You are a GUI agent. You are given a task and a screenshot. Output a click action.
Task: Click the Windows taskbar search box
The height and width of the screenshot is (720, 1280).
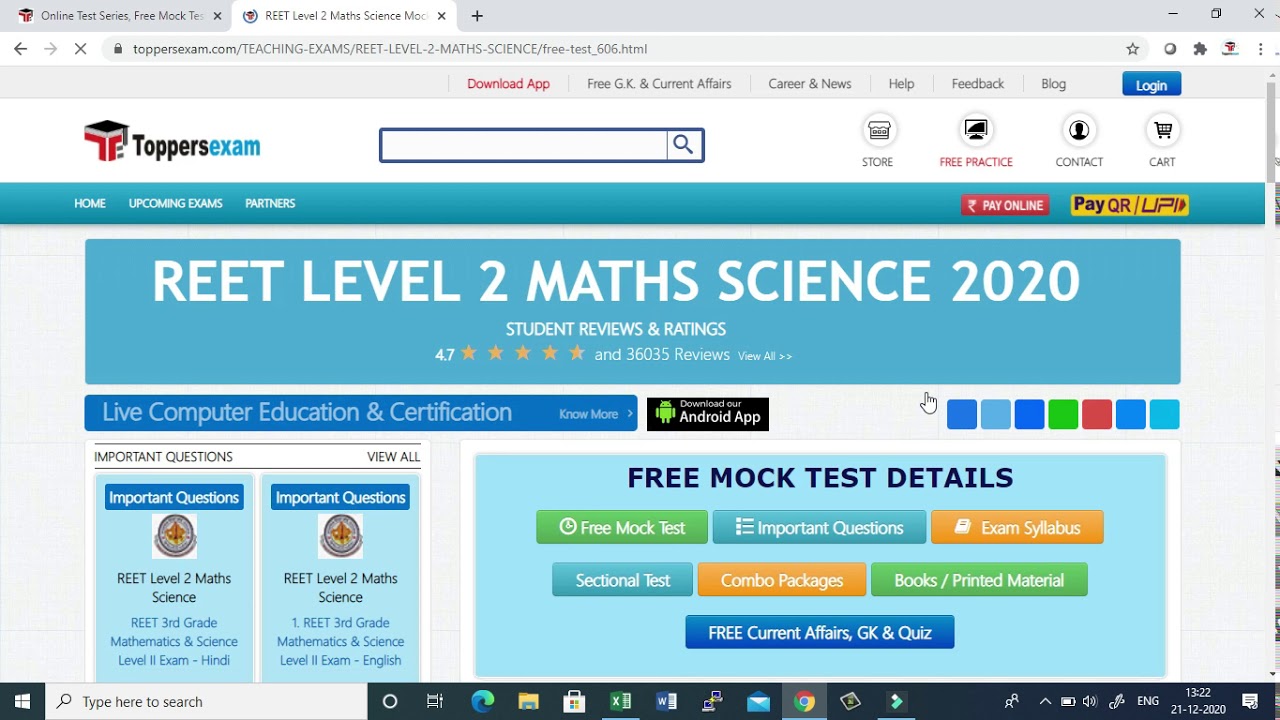[x=207, y=701]
